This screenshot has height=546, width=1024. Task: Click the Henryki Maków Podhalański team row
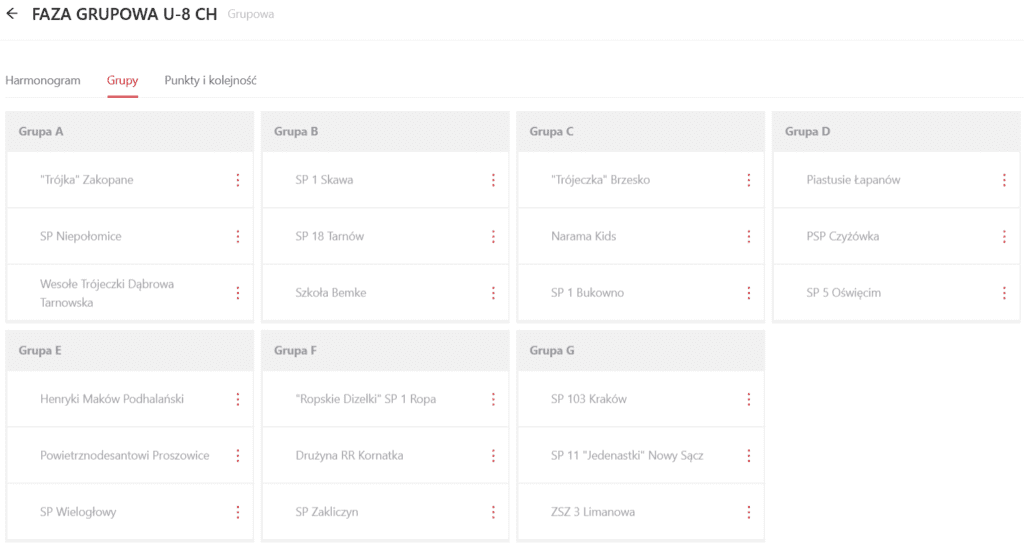tap(112, 399)
